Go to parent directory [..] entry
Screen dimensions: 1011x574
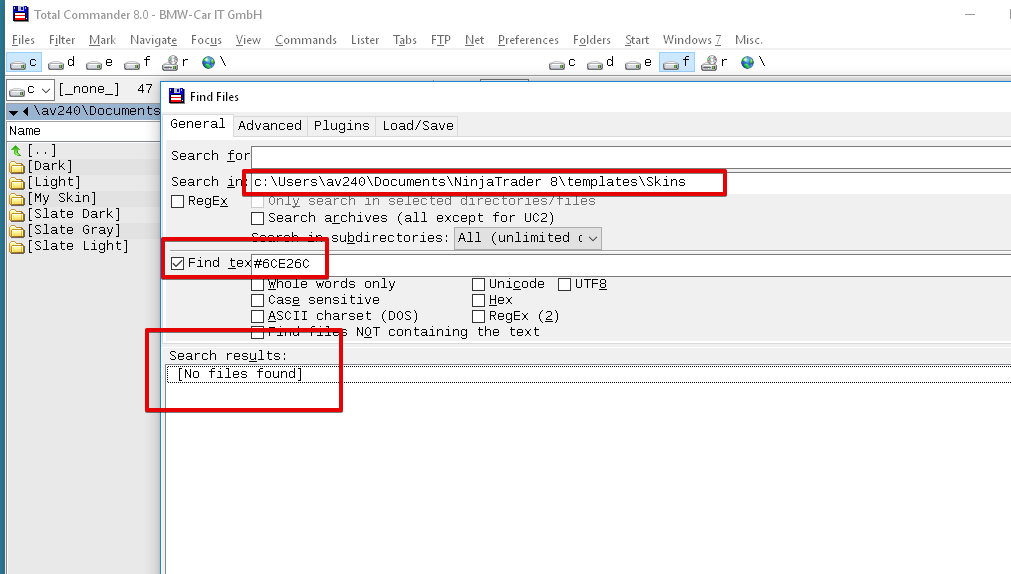[x=34, y=150]
